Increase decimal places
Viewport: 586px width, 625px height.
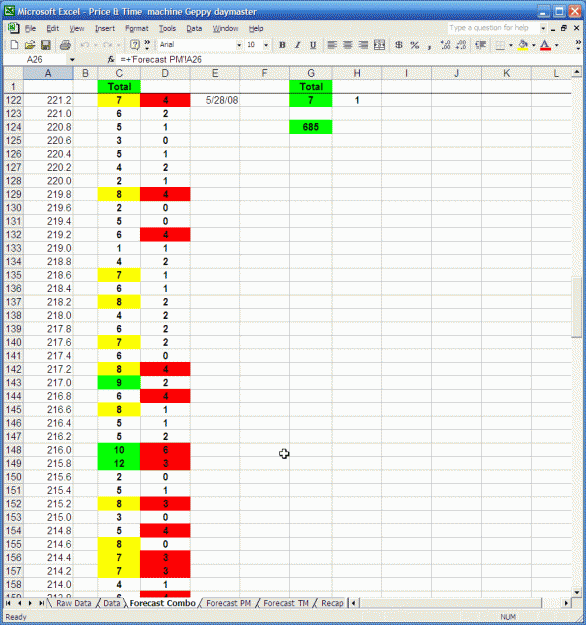(x=445, y=45)
